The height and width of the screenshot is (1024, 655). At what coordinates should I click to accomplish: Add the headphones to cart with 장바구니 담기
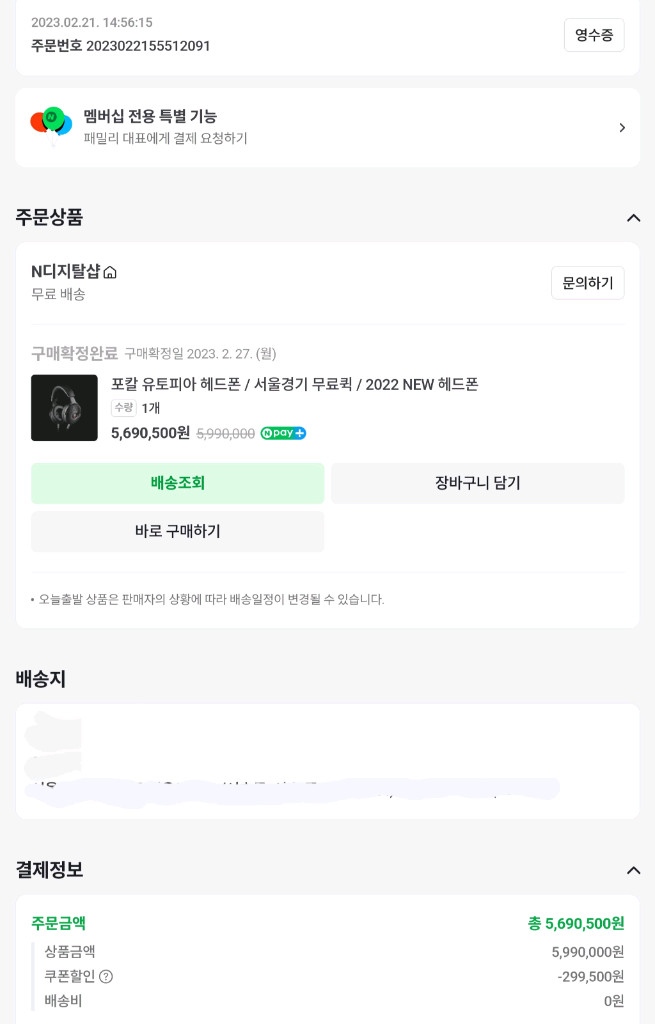477,483
